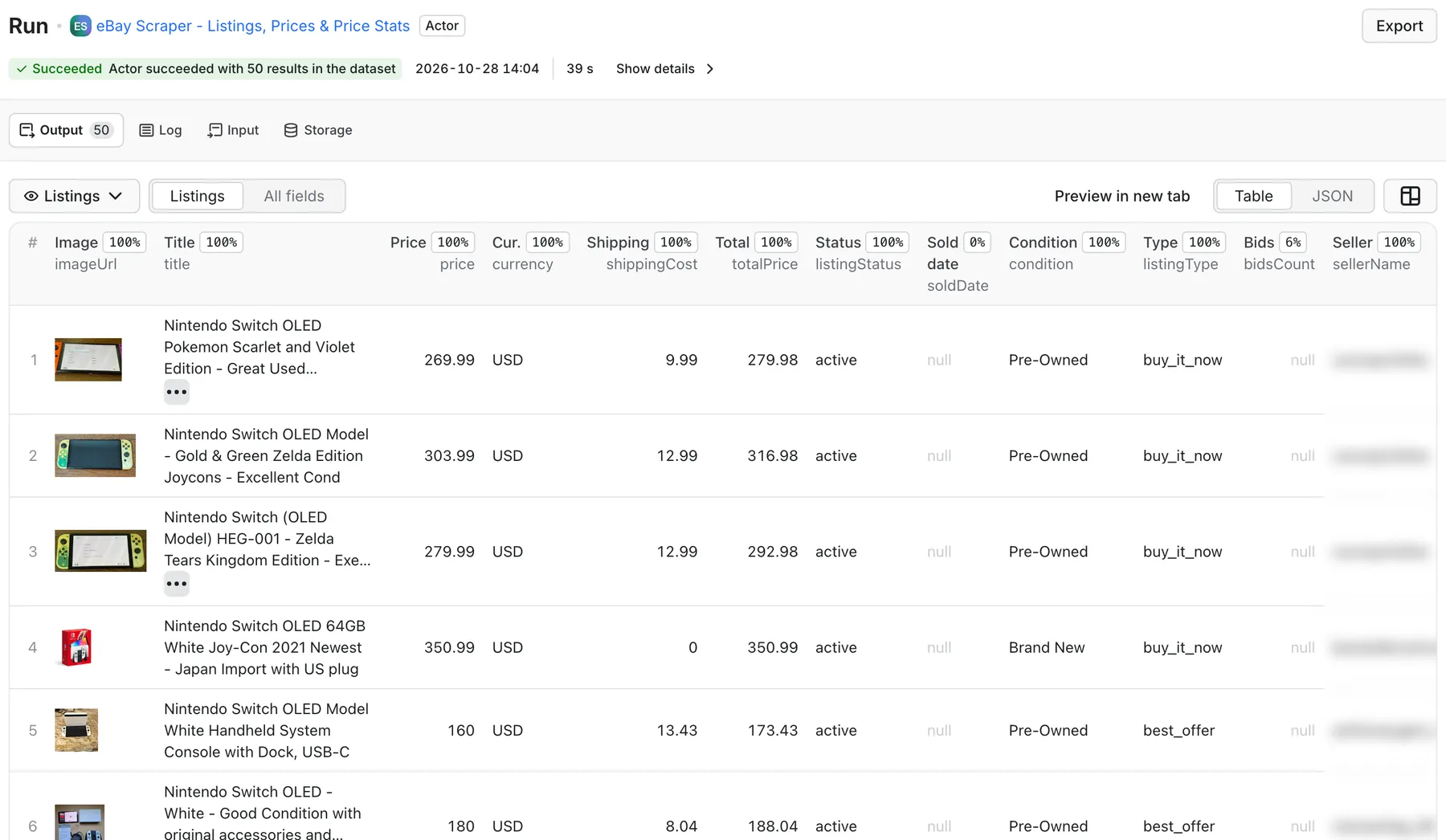Select title Nintendo Switch OLED 64GB White Joy-Con
The width and height of the screenshot is (1446, 840).
pos(264,647)
